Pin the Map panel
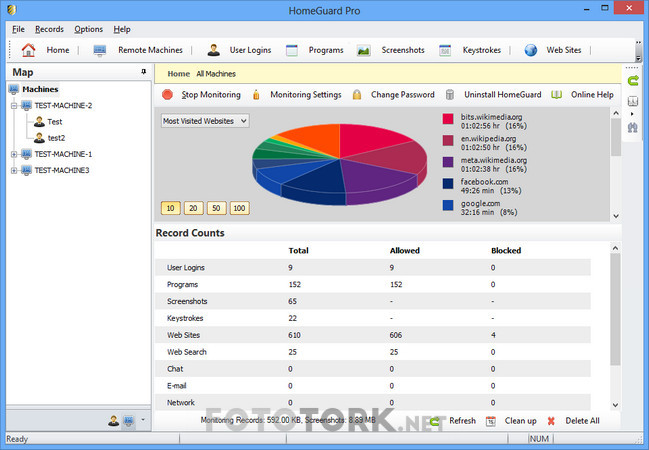Image resolution: width=649 pixels, height=450 pixels. tap(144, 72)
